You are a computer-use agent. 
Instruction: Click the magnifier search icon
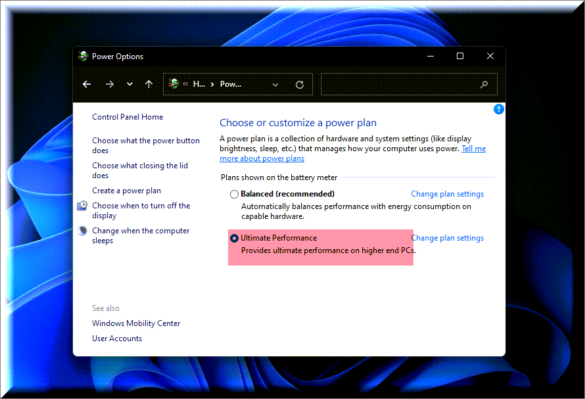[484, 85]
